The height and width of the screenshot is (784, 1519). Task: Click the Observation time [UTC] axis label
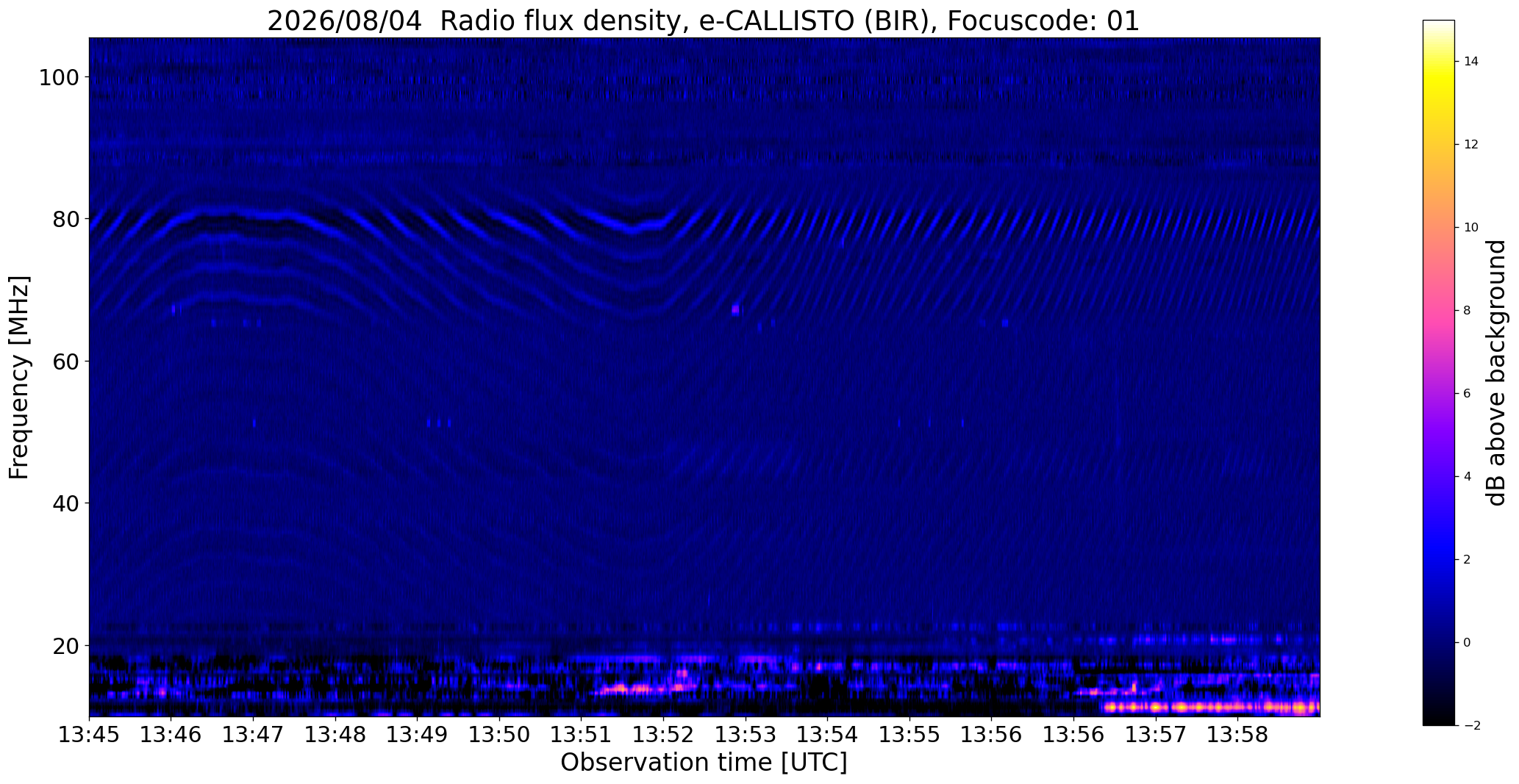pyautogui.click(x=704, y=763)
